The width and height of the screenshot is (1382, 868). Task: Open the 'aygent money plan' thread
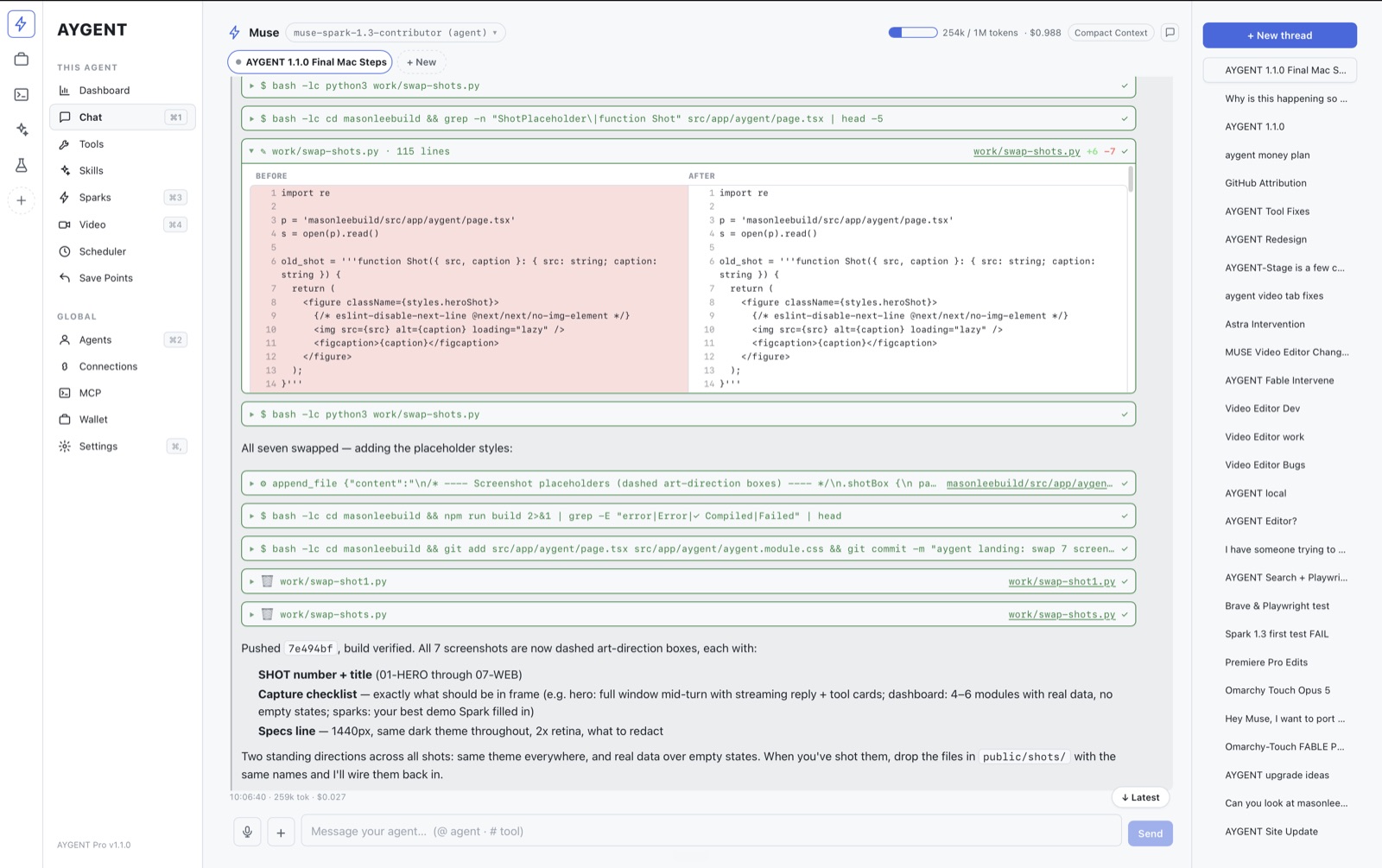pyautogui.click(x=1279, y=155)
